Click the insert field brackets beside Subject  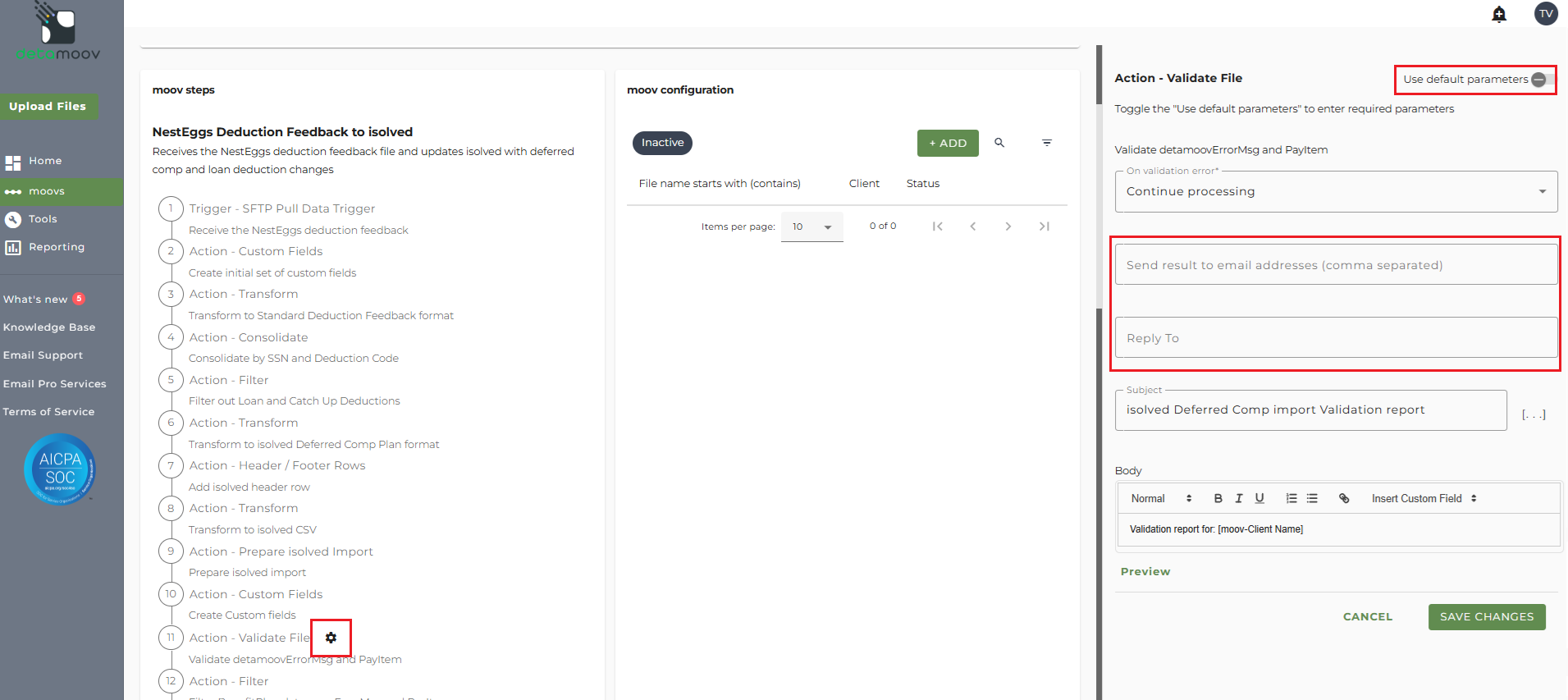tap(1534, 414)
